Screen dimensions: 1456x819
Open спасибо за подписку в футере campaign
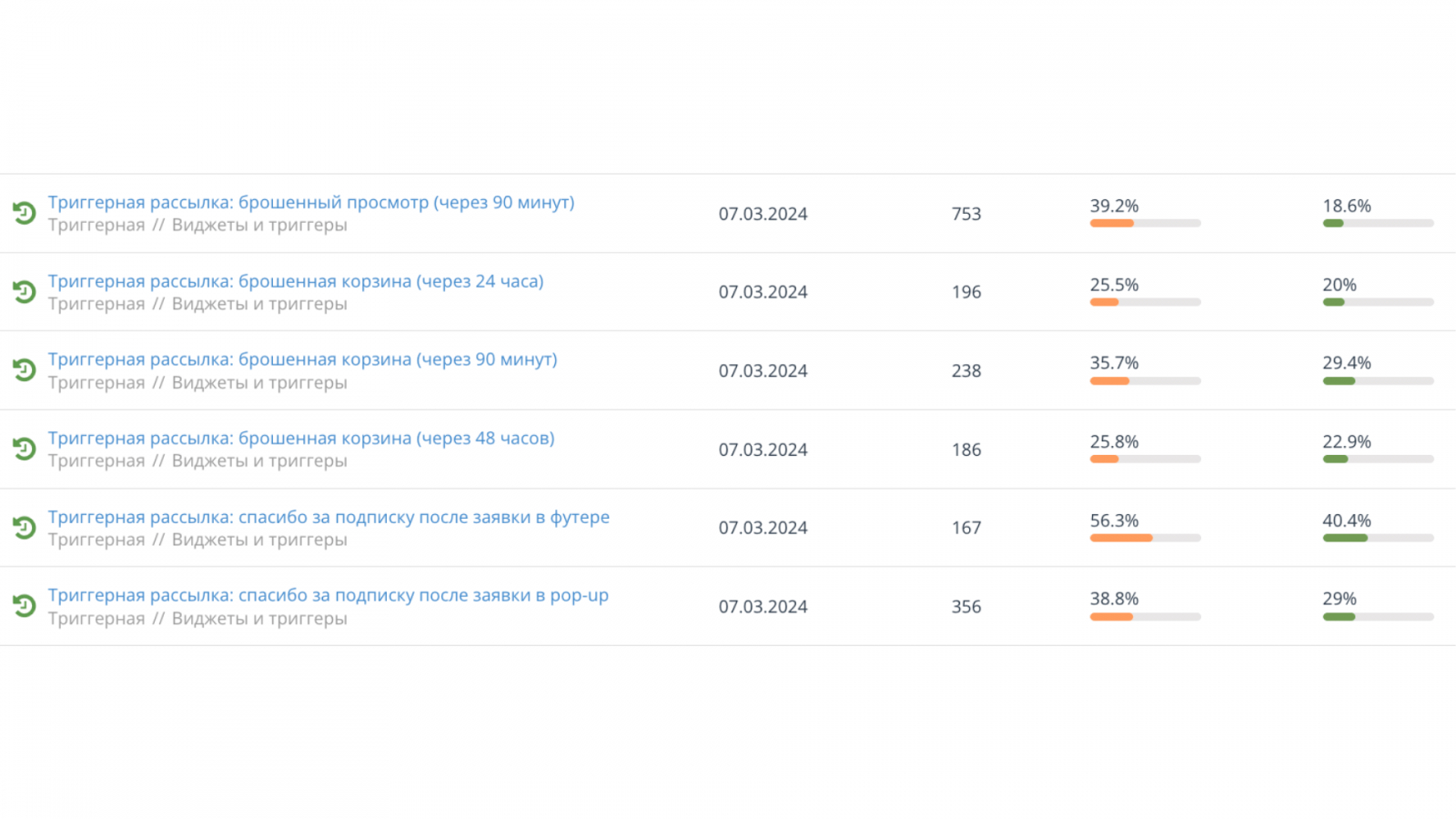click(329, 517)
